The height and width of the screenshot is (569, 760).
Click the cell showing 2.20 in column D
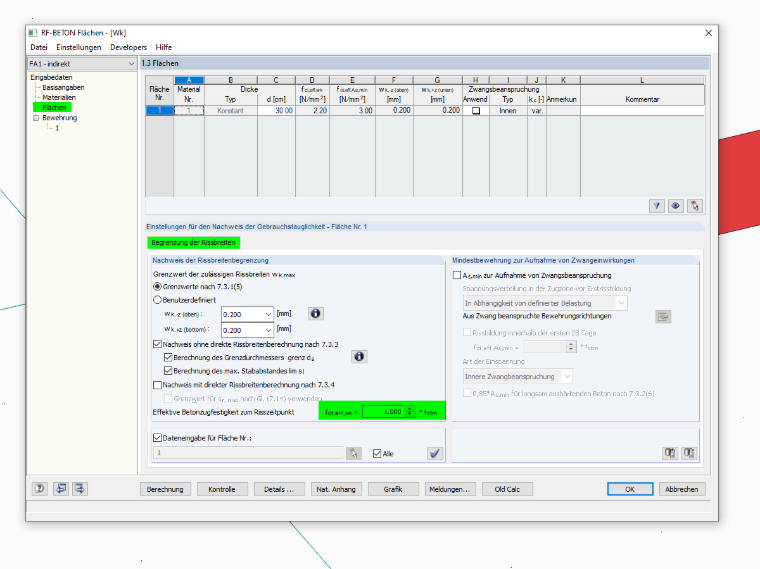(x=312, y=111)
